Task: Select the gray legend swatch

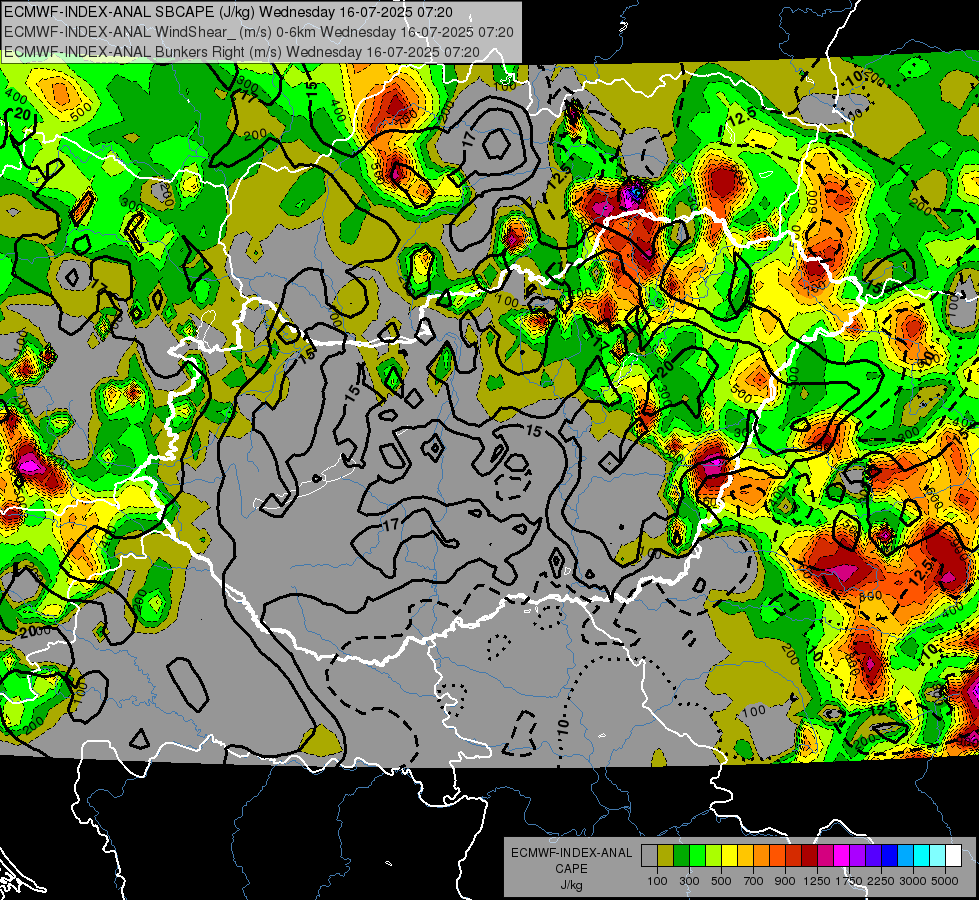Action: point(649,856)
